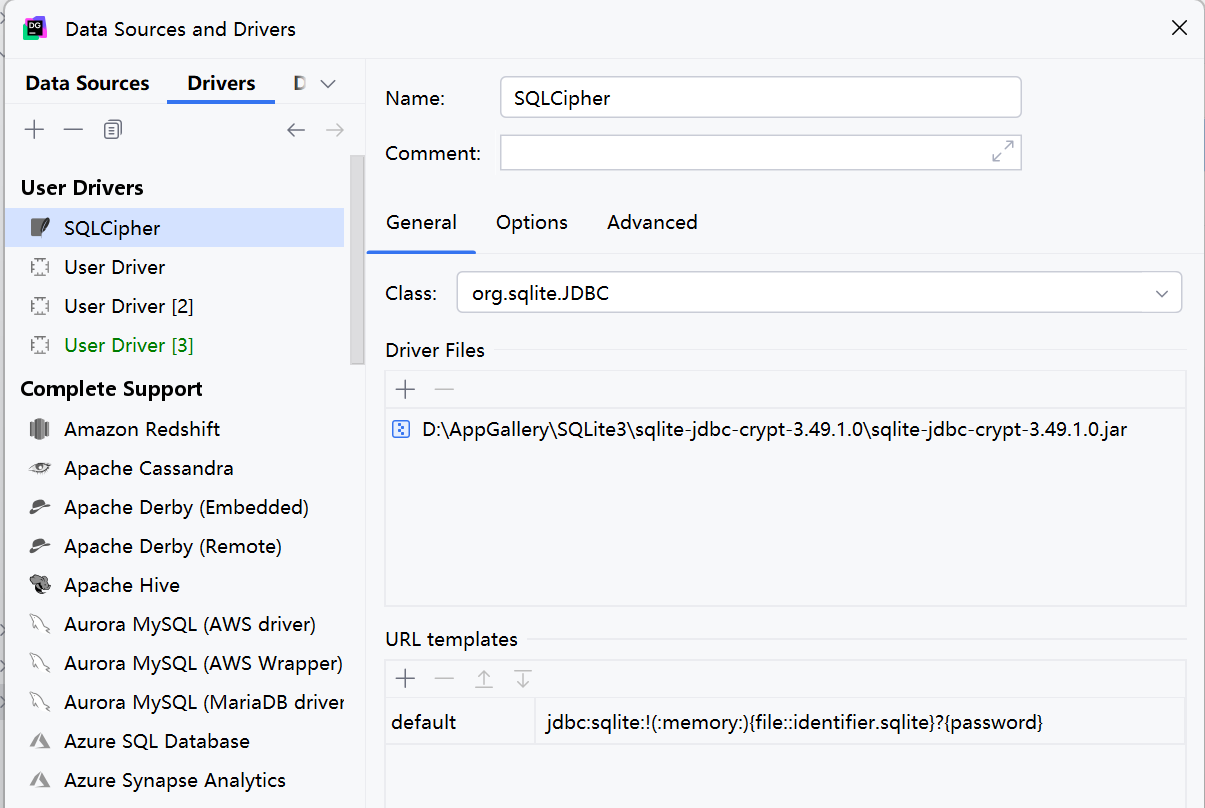Image resolution: width=1205 pixels, height=808 pixels.
Task: Click the icon beside User Driver [2]
Action: coord(40,306)
